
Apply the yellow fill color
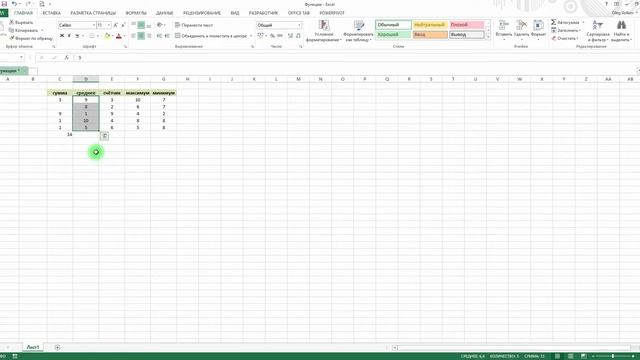(107, 36)
